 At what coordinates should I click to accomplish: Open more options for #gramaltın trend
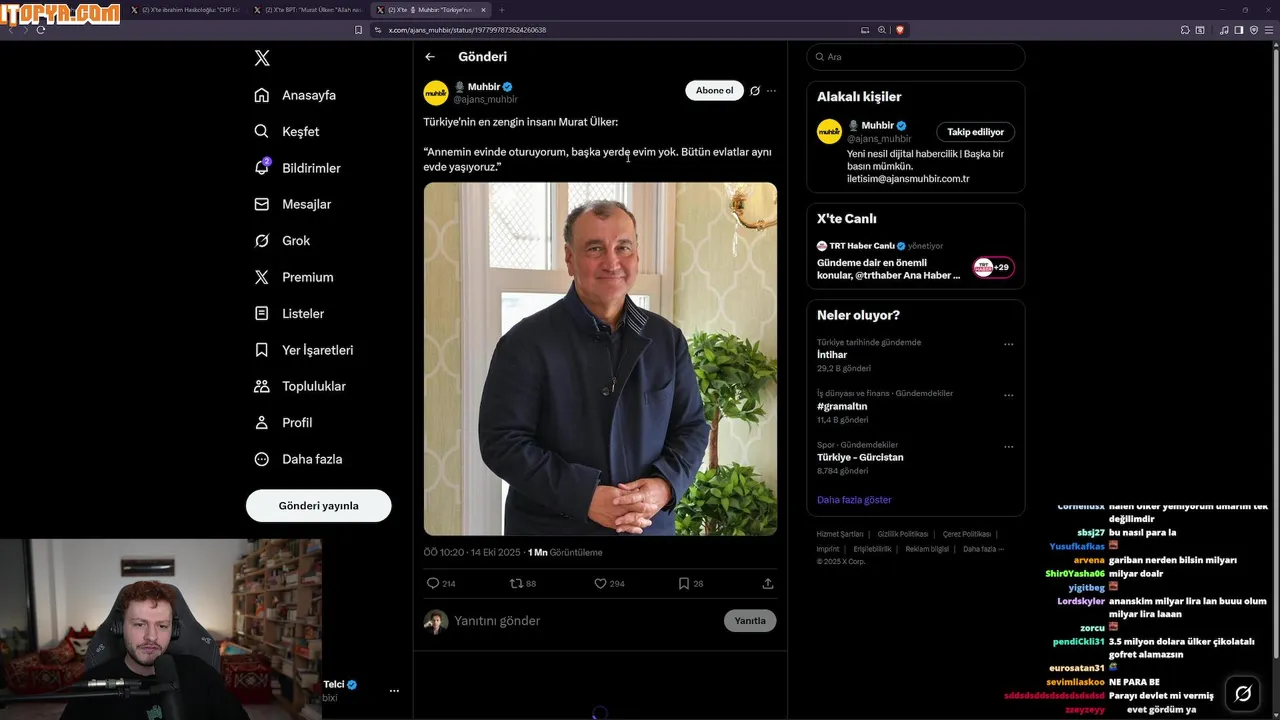pyautogui.click(x=1008, y=395)
